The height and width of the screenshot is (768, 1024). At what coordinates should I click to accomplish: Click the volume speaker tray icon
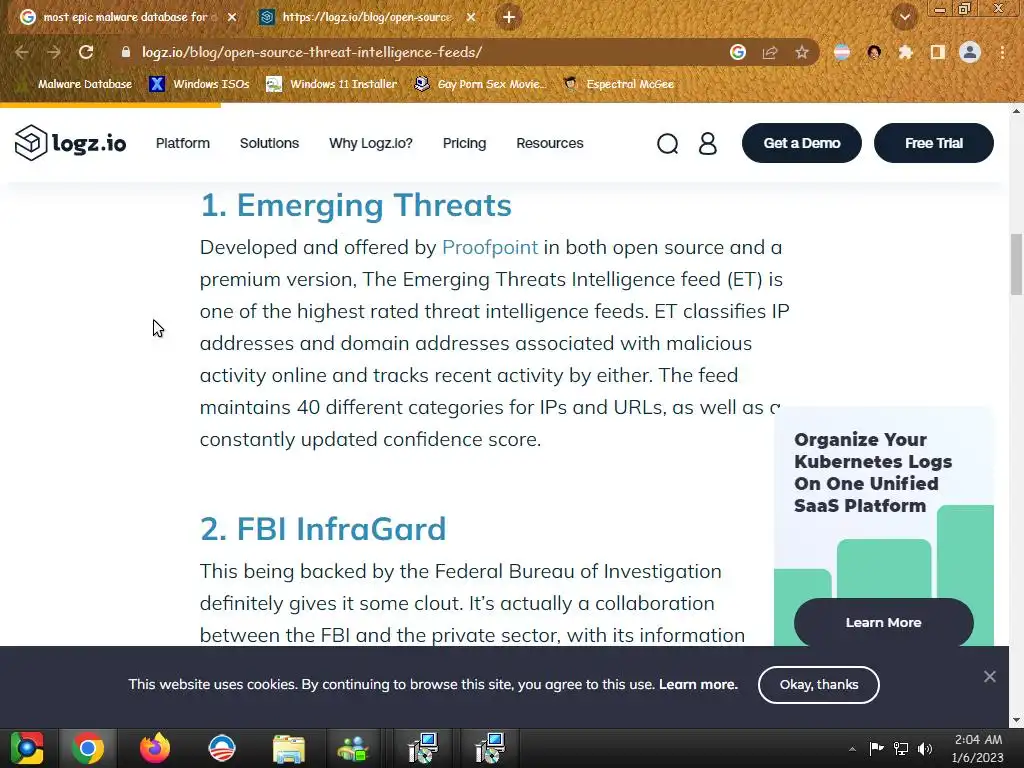(x=925, y=748)
